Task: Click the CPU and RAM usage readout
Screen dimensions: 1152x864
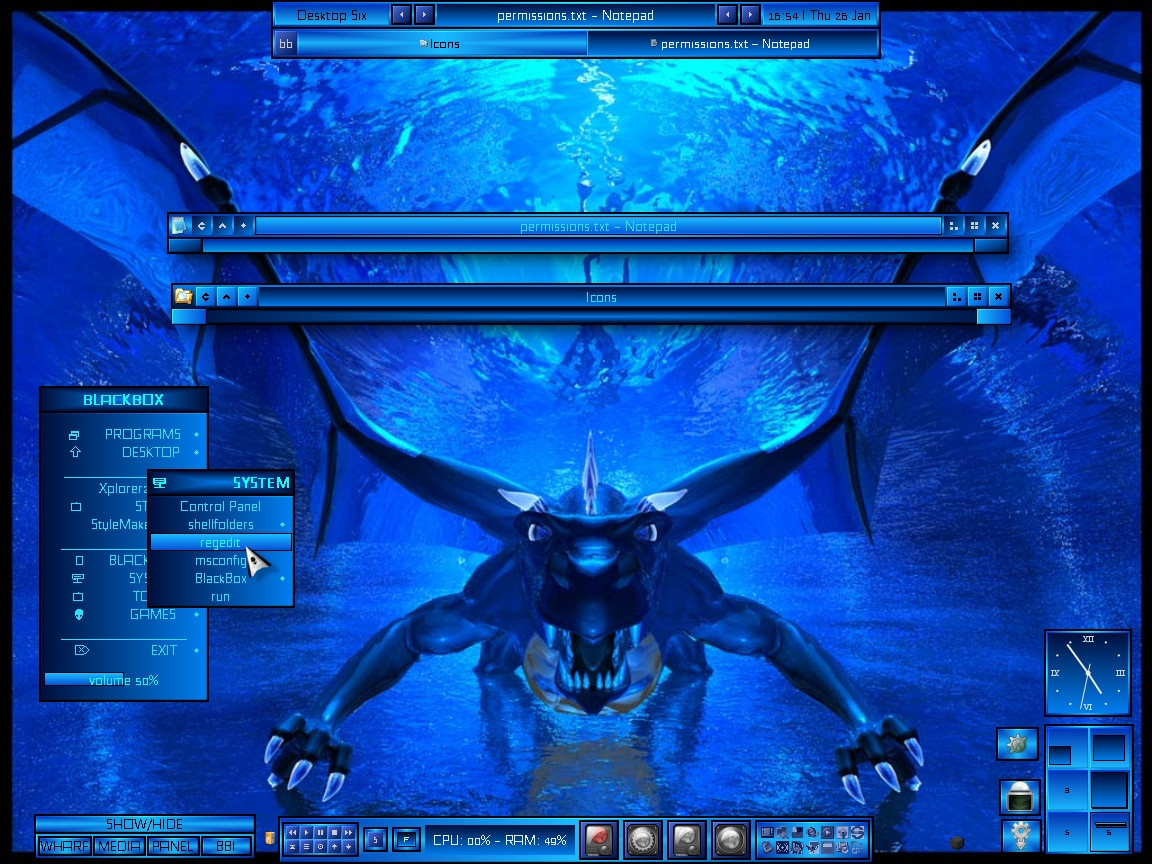Action: (500, 840)
